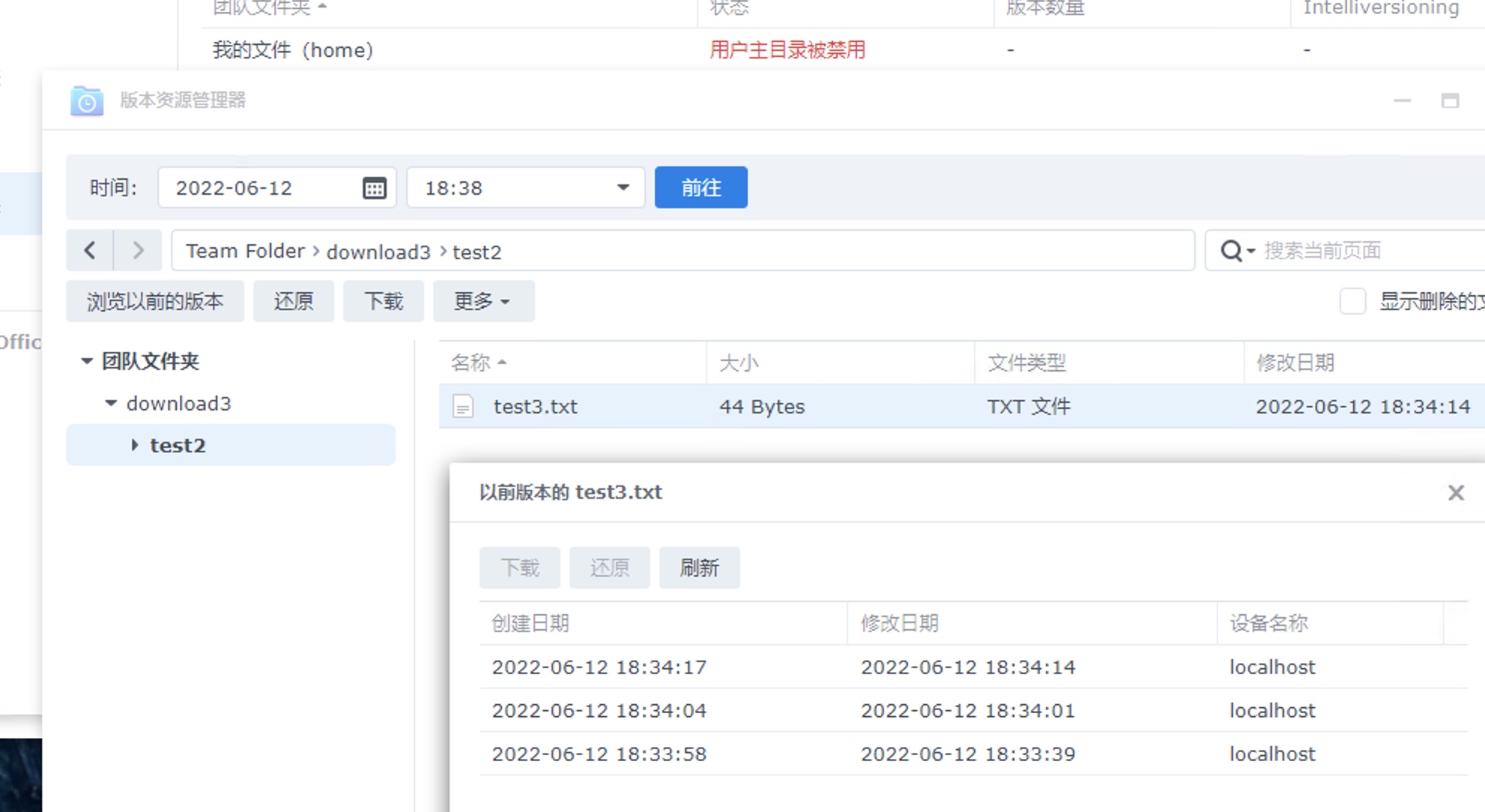Expand the 更多 dropdown menu
Screen dimensions: 1485x812
pyautogui.click(x=483, y=301)
